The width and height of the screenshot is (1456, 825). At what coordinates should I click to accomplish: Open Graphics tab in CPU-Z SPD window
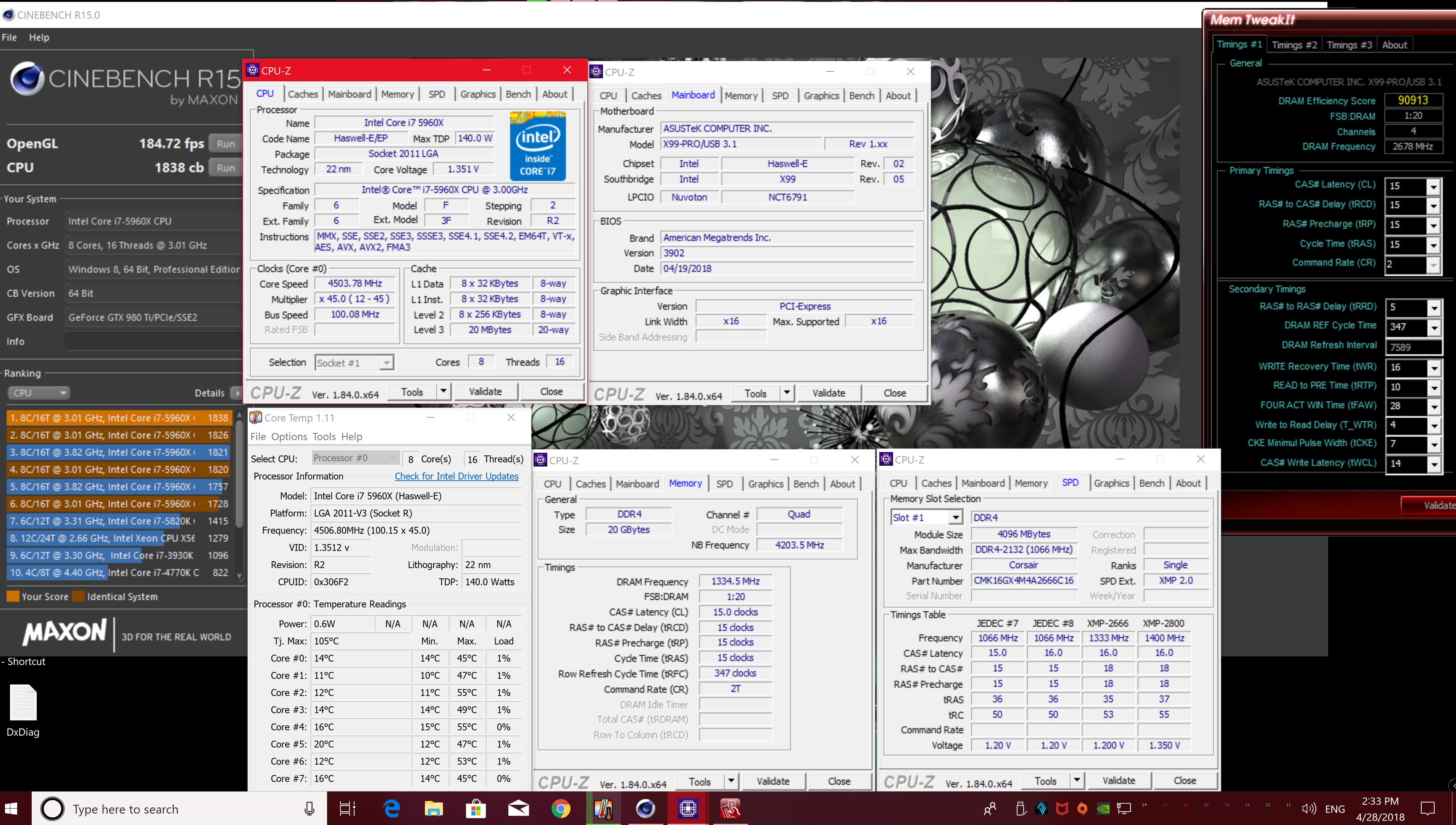point(1111,483)
